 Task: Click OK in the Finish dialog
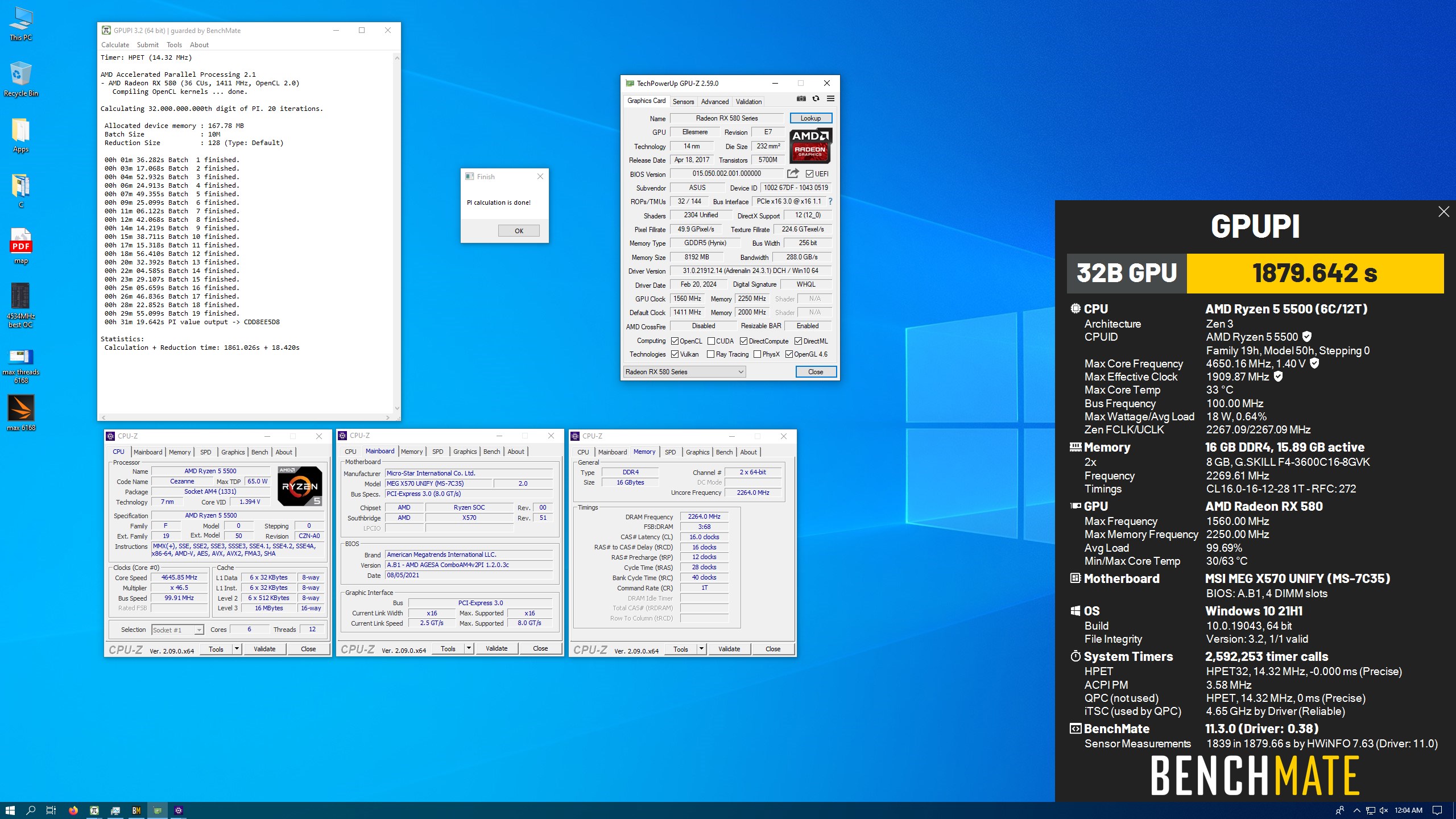point(519,231)
